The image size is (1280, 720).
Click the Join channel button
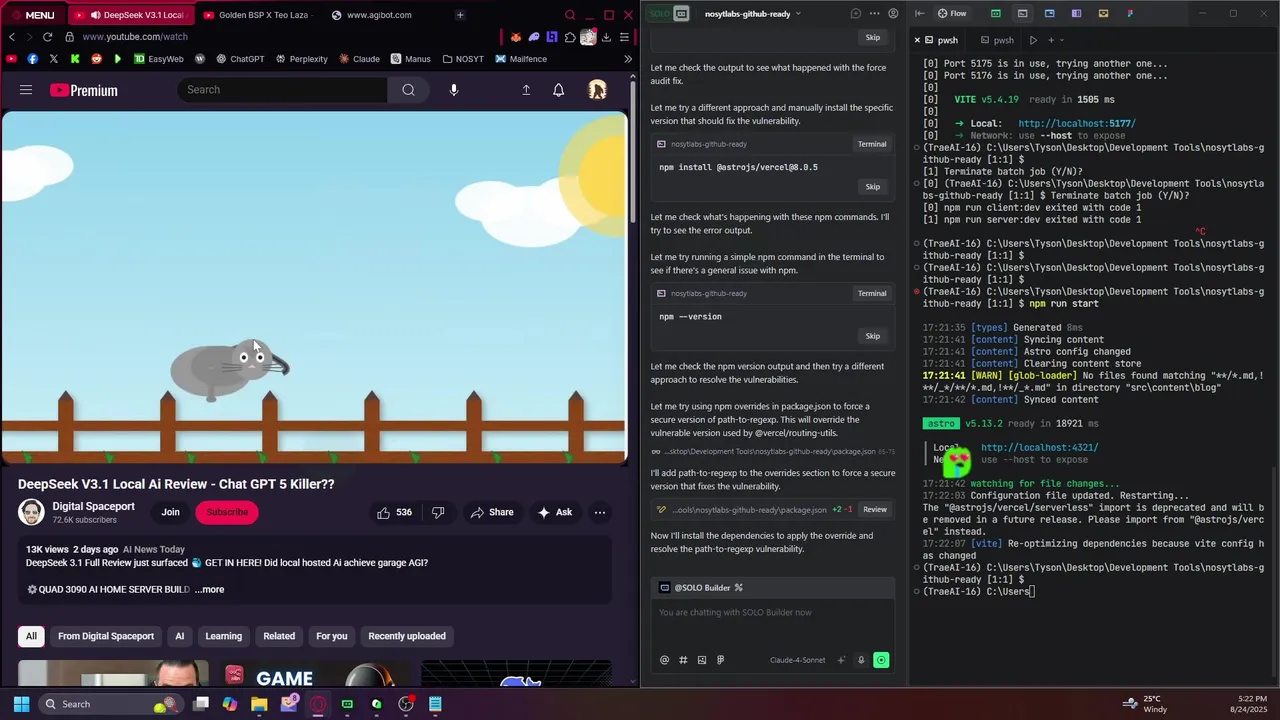[171, 512]
